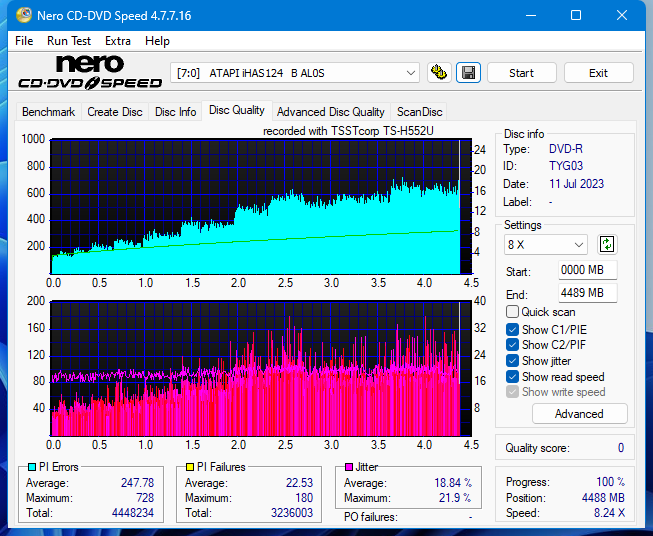Screen dimensions: 653x536
Task: Click the disc ID TYG03 text
Action: coord(566,166)
